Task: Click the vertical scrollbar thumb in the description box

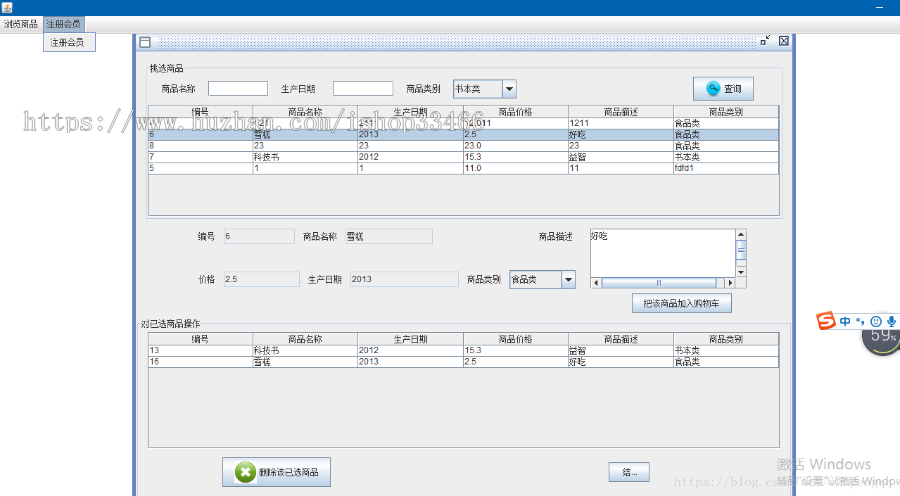Action: coord(741,251)
